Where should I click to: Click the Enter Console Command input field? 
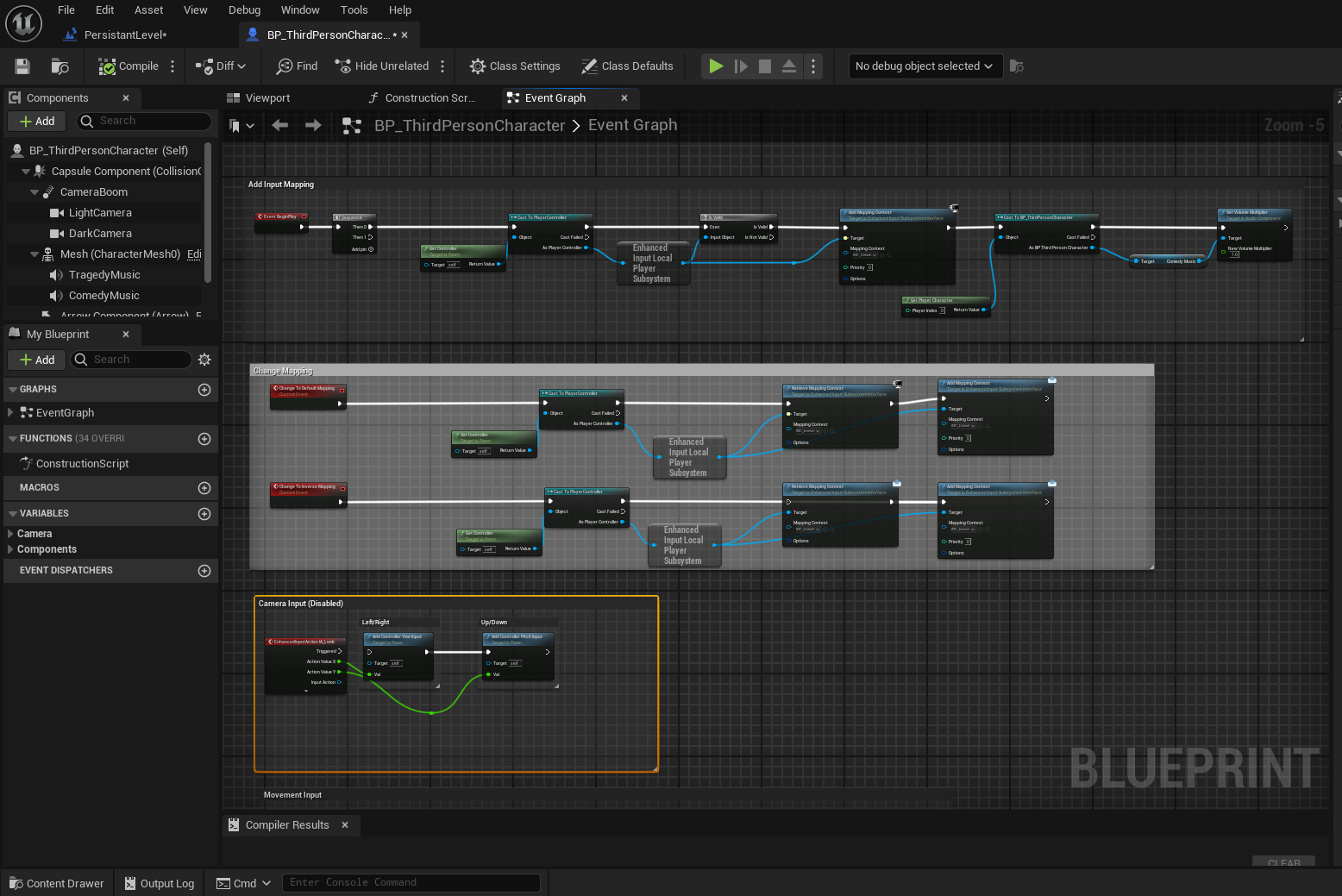click(412, 882)
